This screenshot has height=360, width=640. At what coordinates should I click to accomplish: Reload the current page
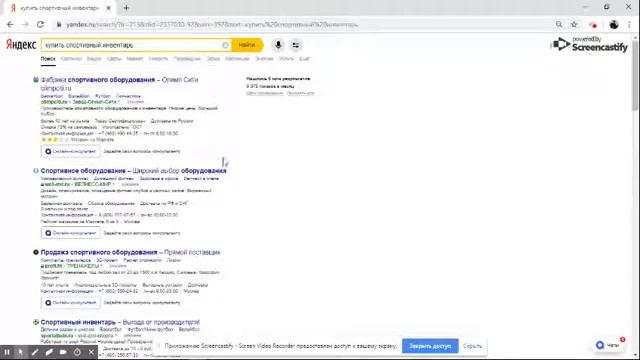tap(40, 24)
